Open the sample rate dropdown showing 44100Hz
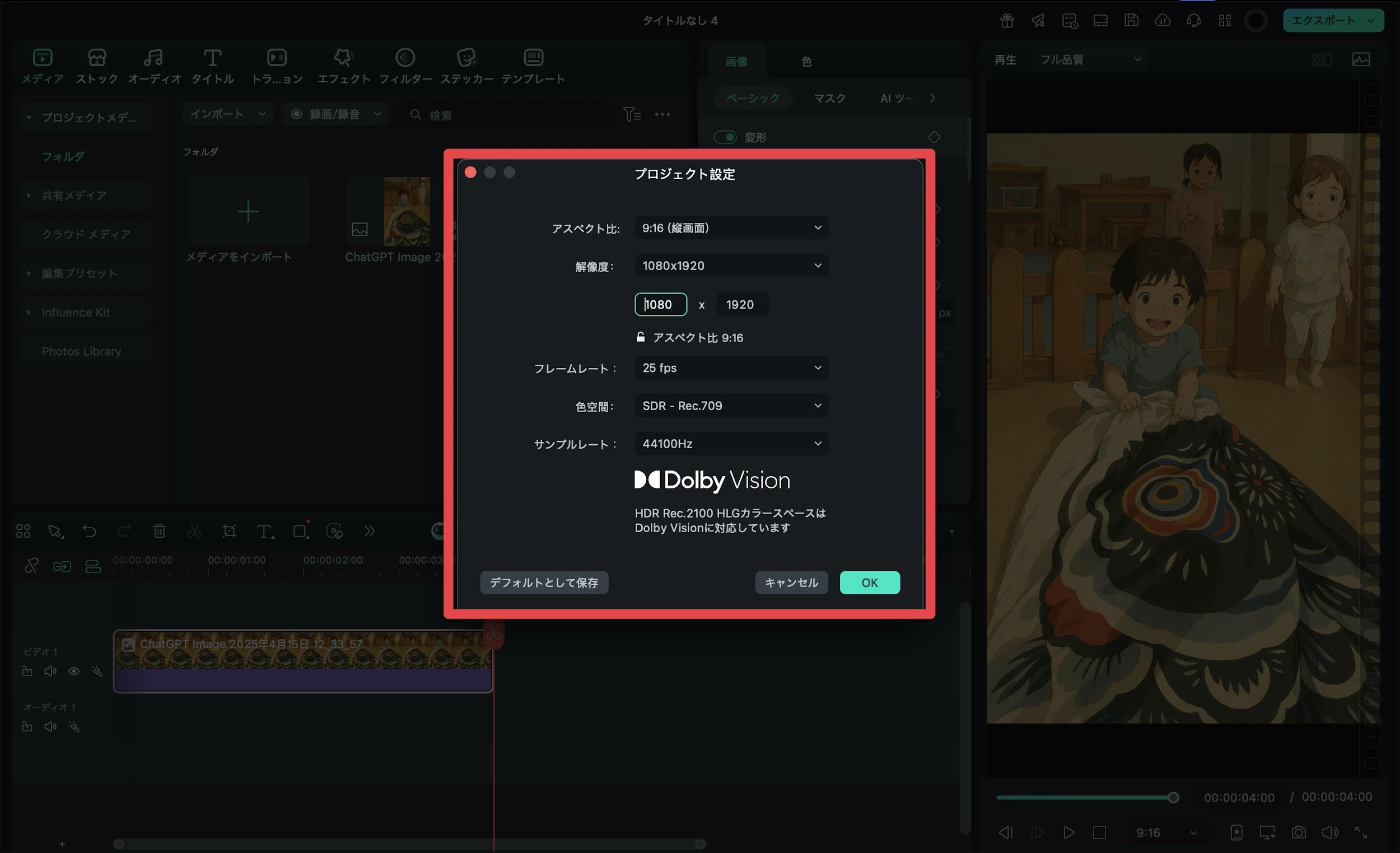1400x853 pixels. click(731, 444)
